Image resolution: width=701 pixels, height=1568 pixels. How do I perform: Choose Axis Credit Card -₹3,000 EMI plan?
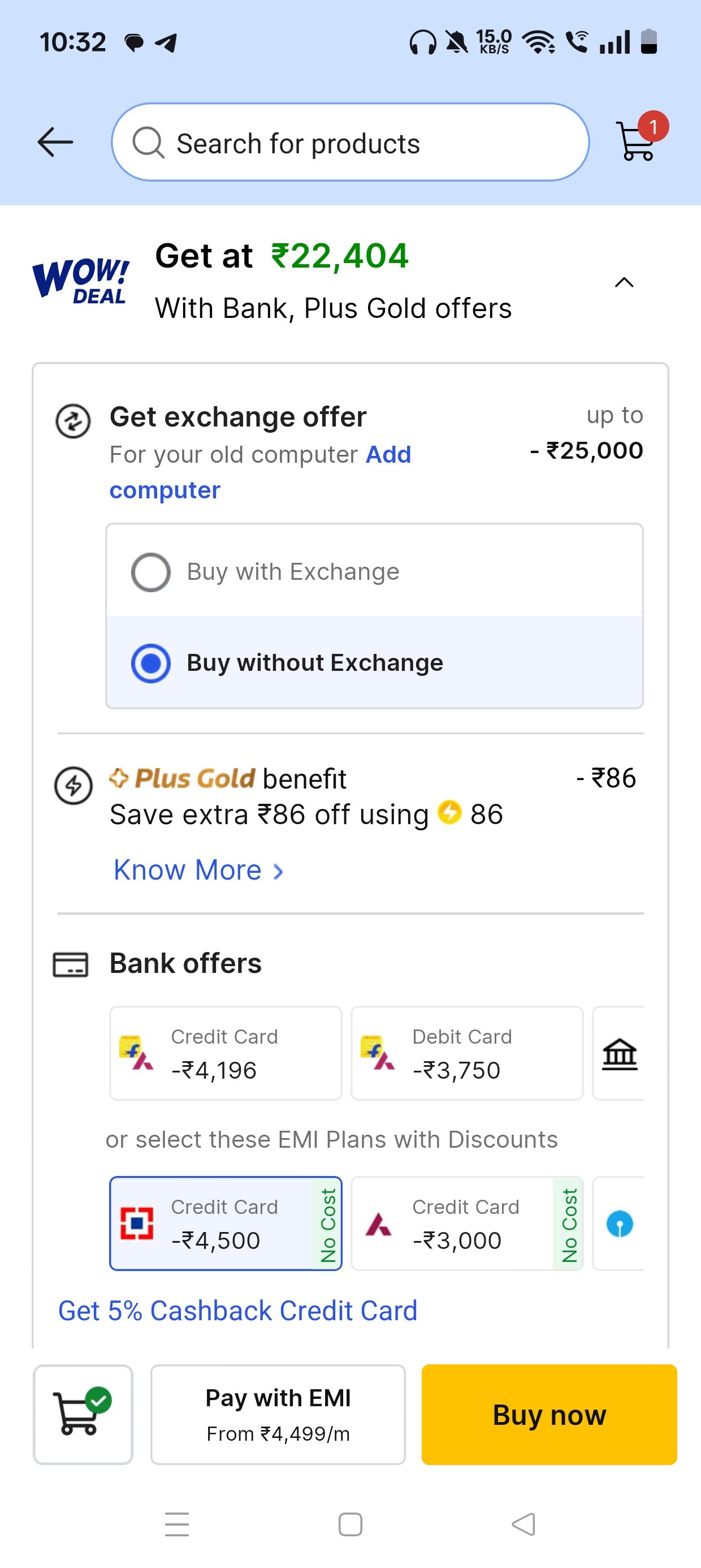coord(468,1224)
